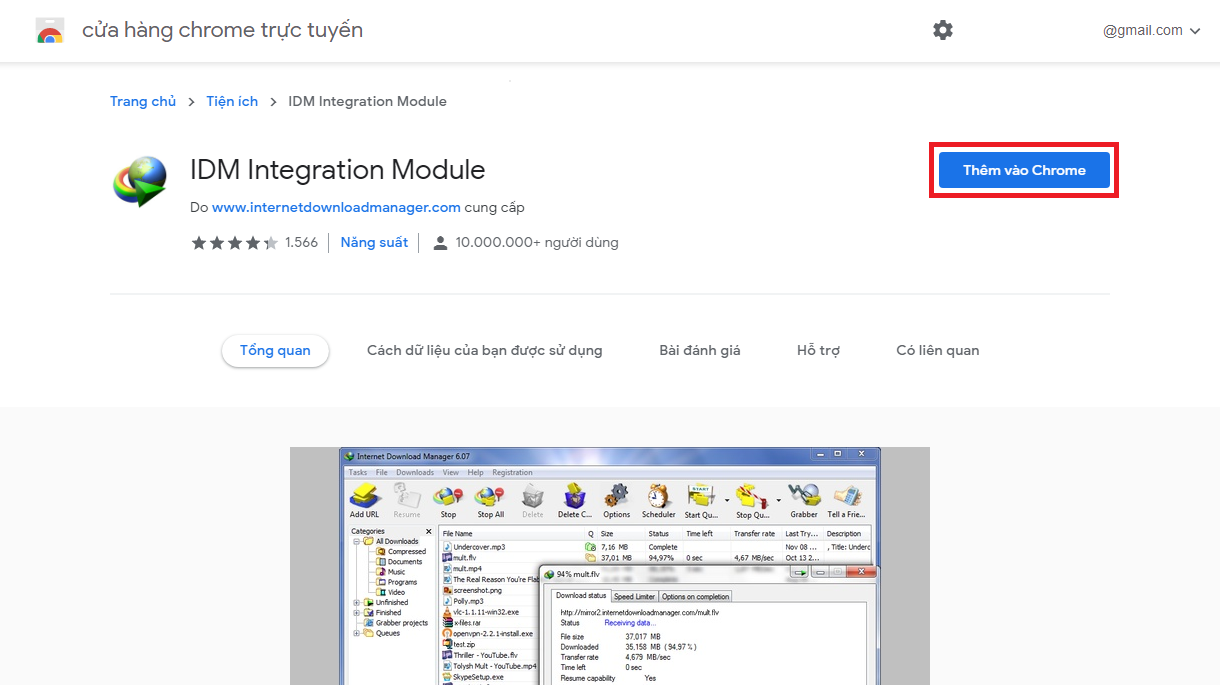The height and width of the screenshot is (685, 1220).
Task: Open Start Queue dropdown arrow in IDM preview
Action: point(727,498)
